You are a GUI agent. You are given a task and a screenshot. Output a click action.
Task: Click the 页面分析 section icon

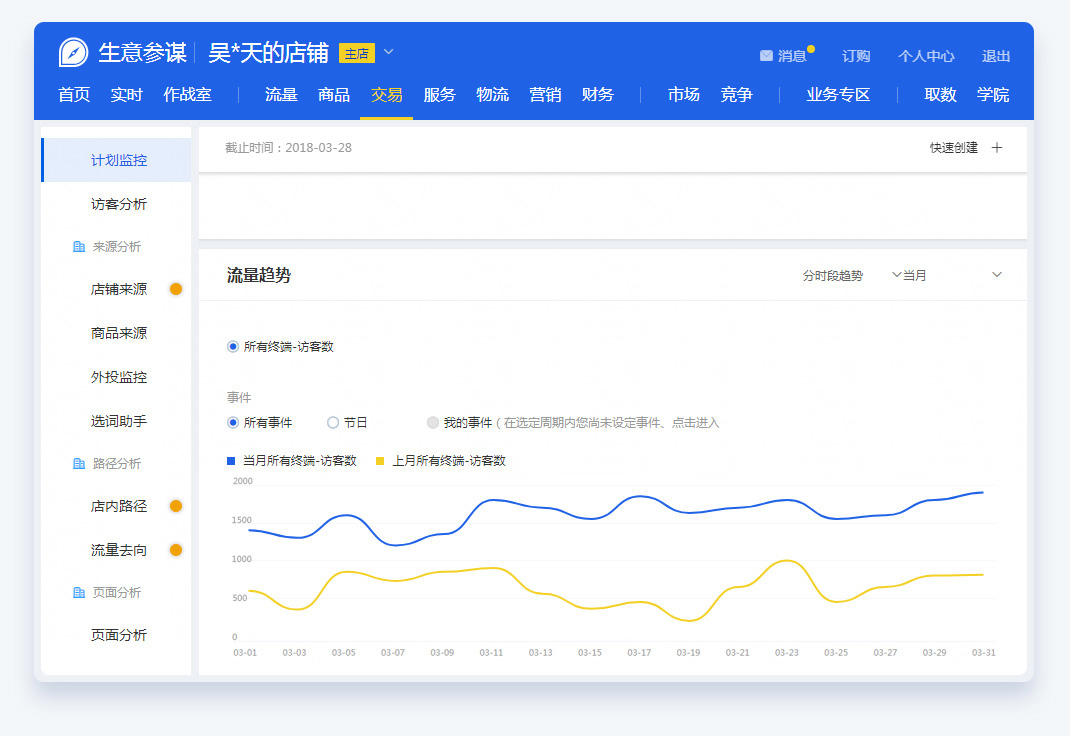pyautogui.click(x=79, y=593)
